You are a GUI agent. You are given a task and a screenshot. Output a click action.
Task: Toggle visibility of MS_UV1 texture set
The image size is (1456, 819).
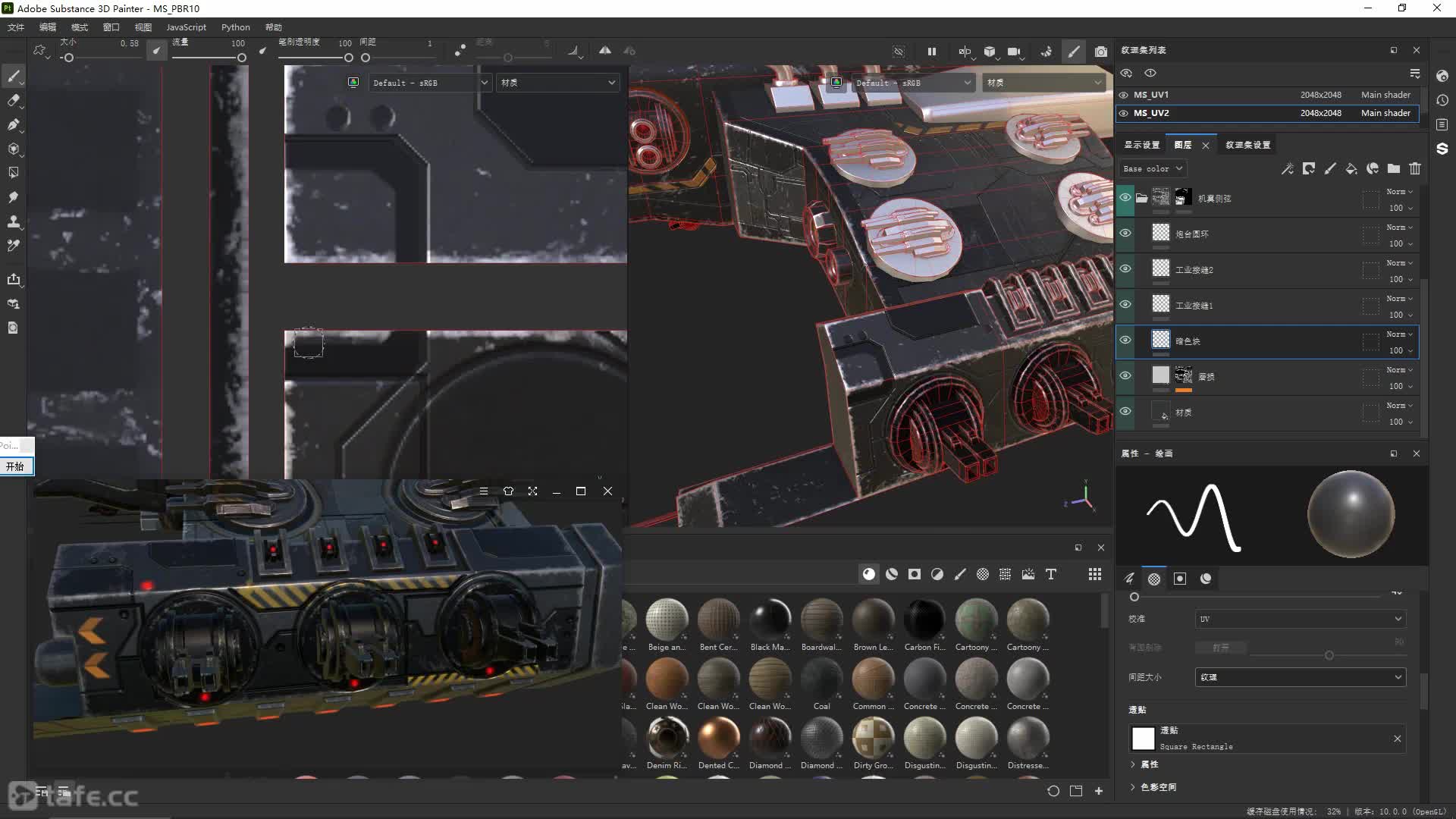click(1124, 95)
